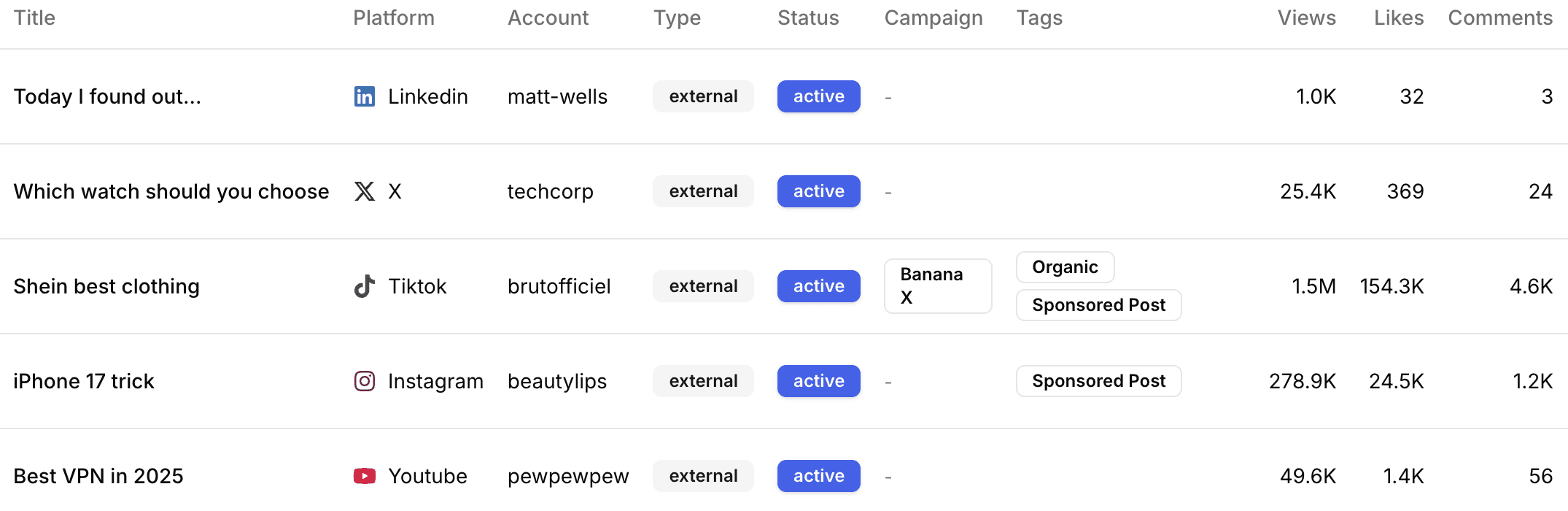Open the Which watch should you choose post
This screenshot has height=511, width=1568.
pyautogui.click(x=171, y=191)
